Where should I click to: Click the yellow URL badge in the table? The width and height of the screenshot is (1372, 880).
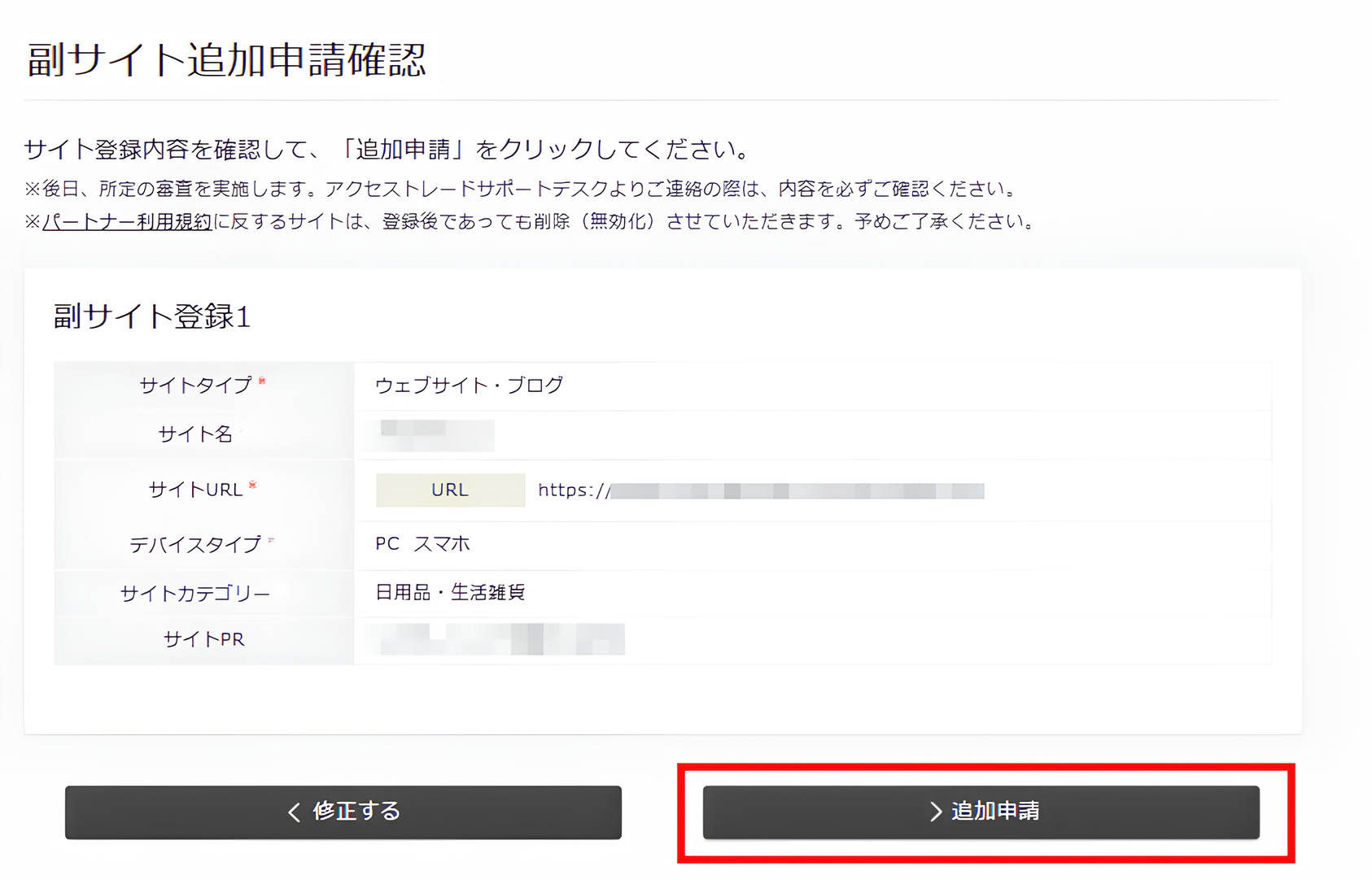pyautogui.click(x=448, y=490)
